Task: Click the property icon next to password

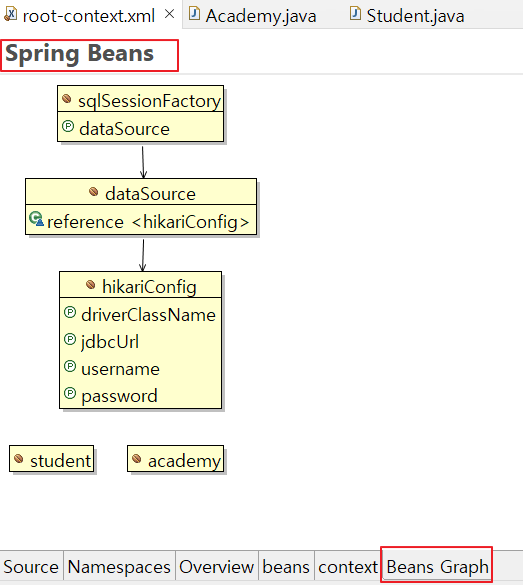Action: click(x=70, y=393)
